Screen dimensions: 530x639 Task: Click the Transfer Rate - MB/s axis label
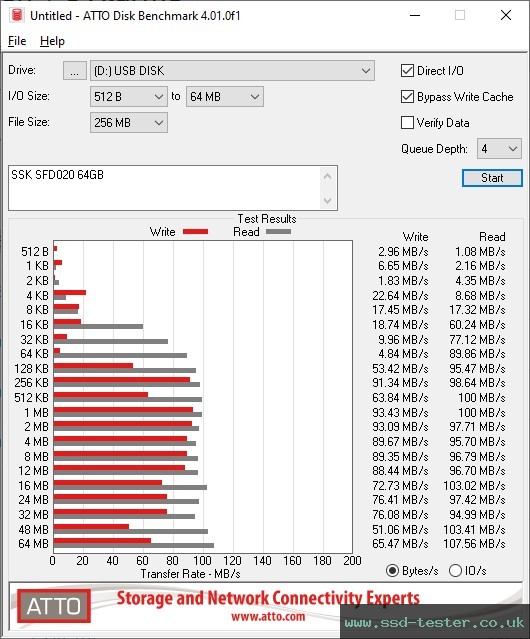pos(190,574)
